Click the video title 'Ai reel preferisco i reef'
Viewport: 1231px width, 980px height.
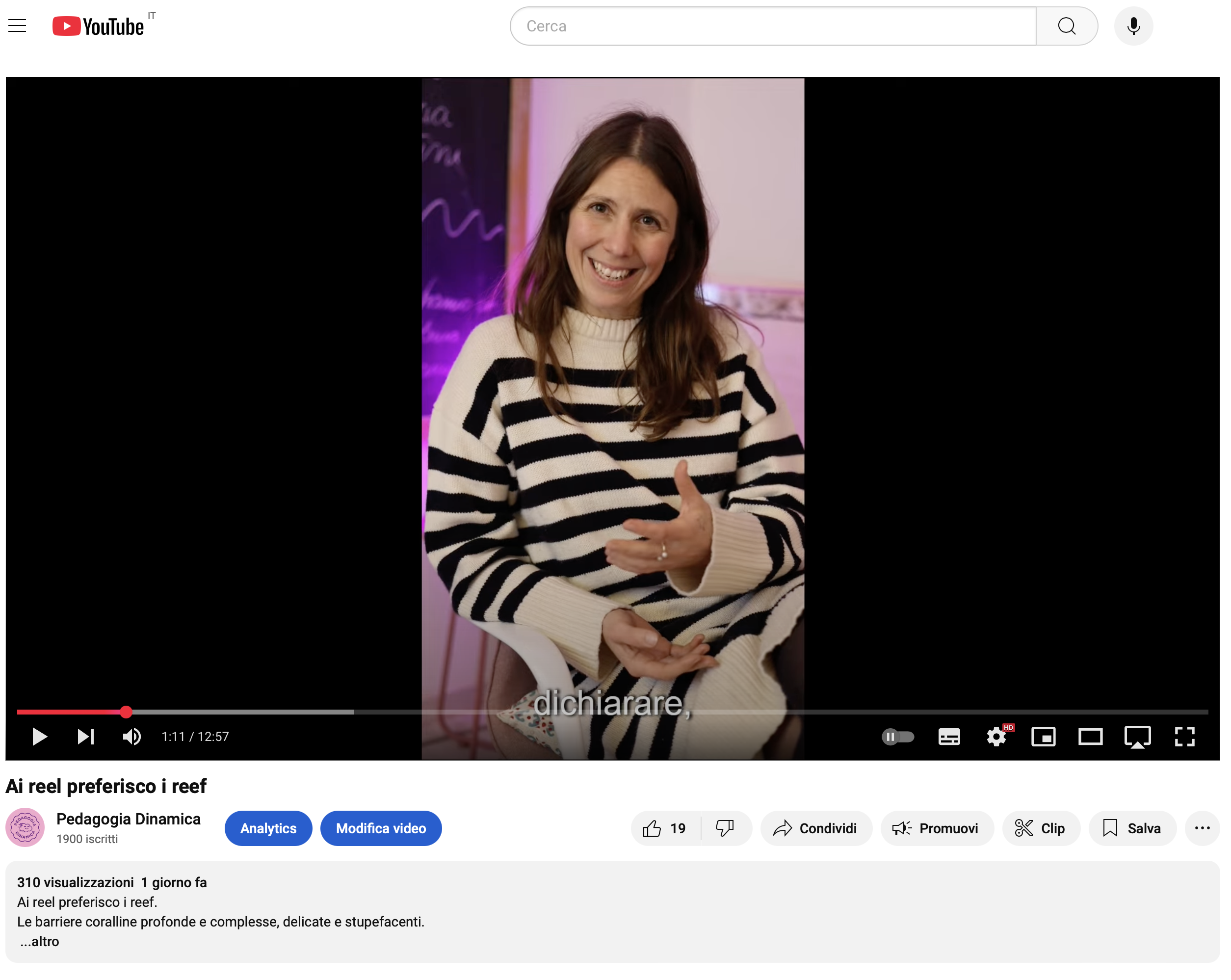[106, 786]
